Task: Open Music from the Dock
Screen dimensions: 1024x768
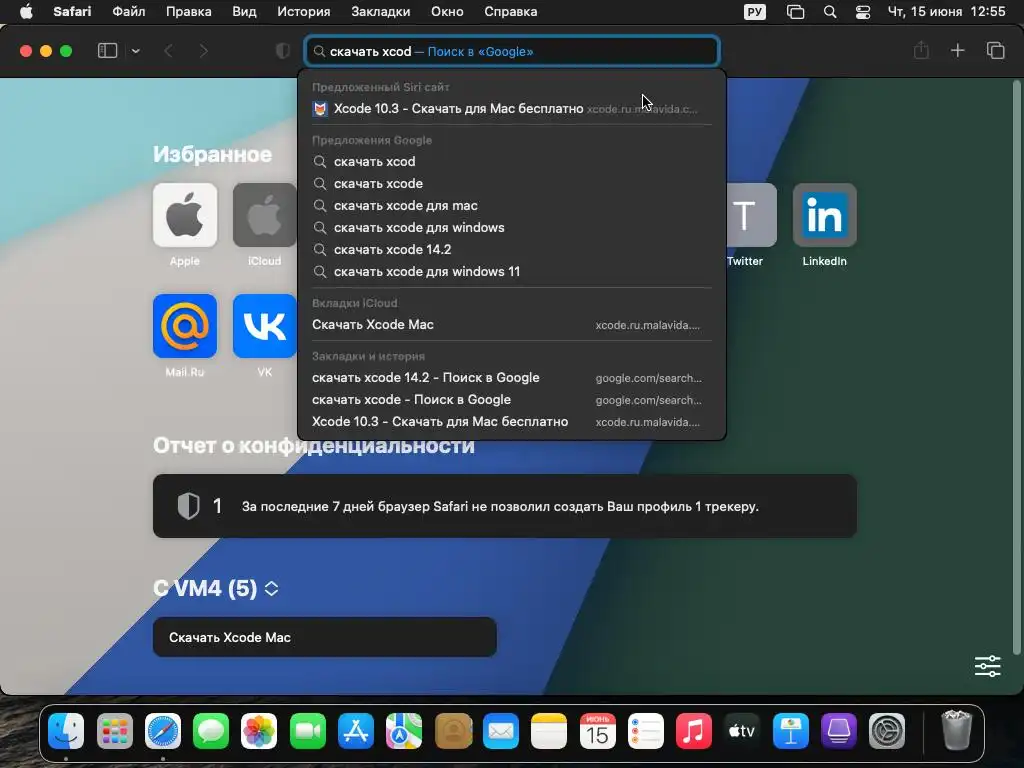Action: pyautogui.click(x=694, y=731)
